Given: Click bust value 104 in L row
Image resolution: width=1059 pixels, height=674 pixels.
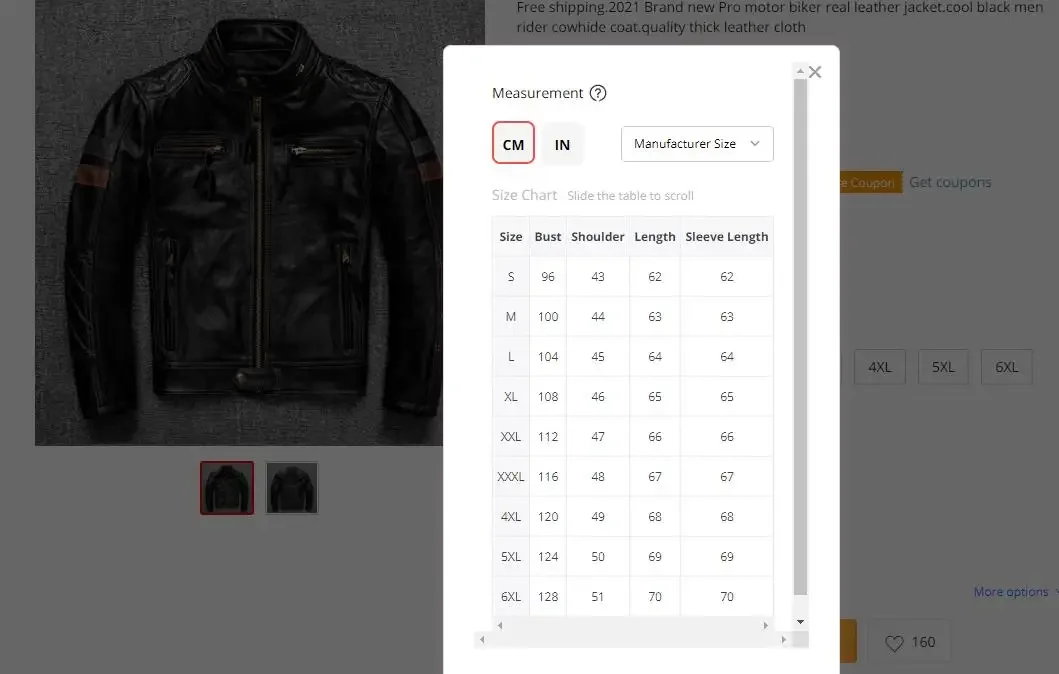Looking at the screenshot, I should tap(548, 357).
